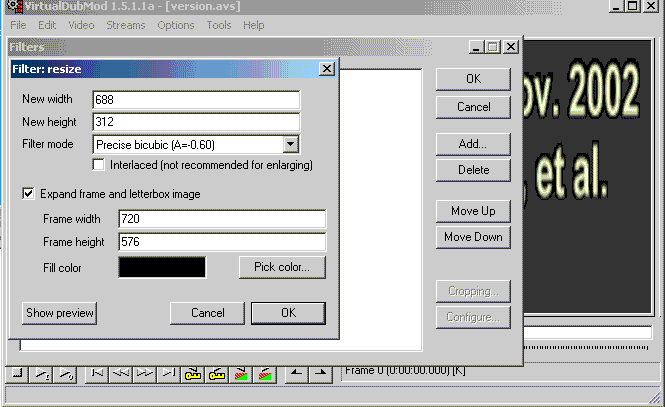This screenshot has width=665, height=407.
Task: Mark selection start (mark in)
Action: point(296,374)
